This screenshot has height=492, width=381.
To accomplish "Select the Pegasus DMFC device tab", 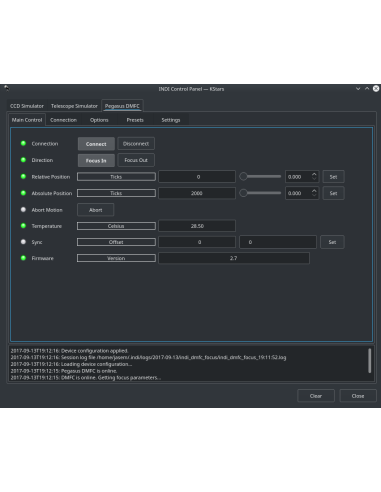I will click(x=122, y=106).
